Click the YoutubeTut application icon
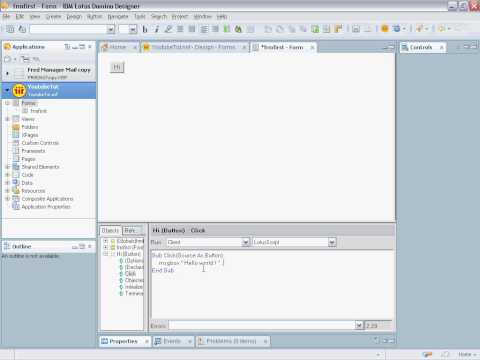480x360 pixels. click(x=19, y=90)
